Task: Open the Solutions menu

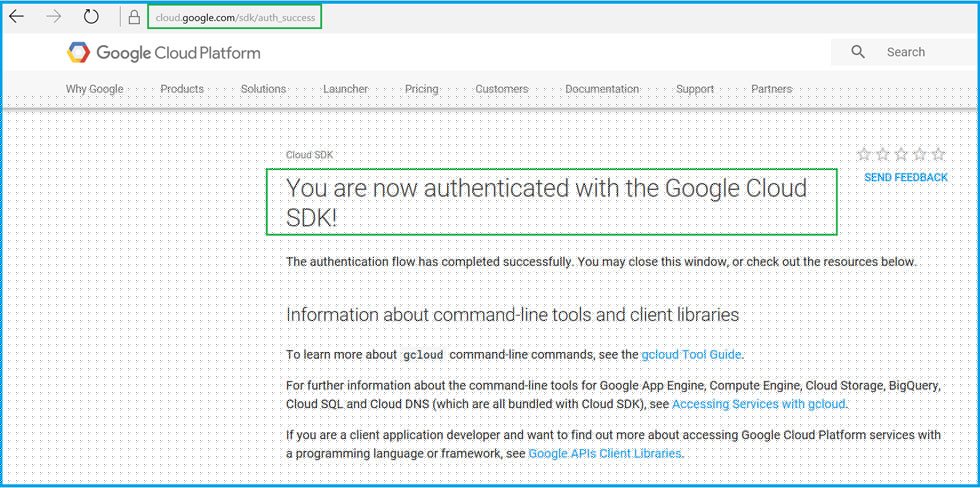Action: (263, 89)
